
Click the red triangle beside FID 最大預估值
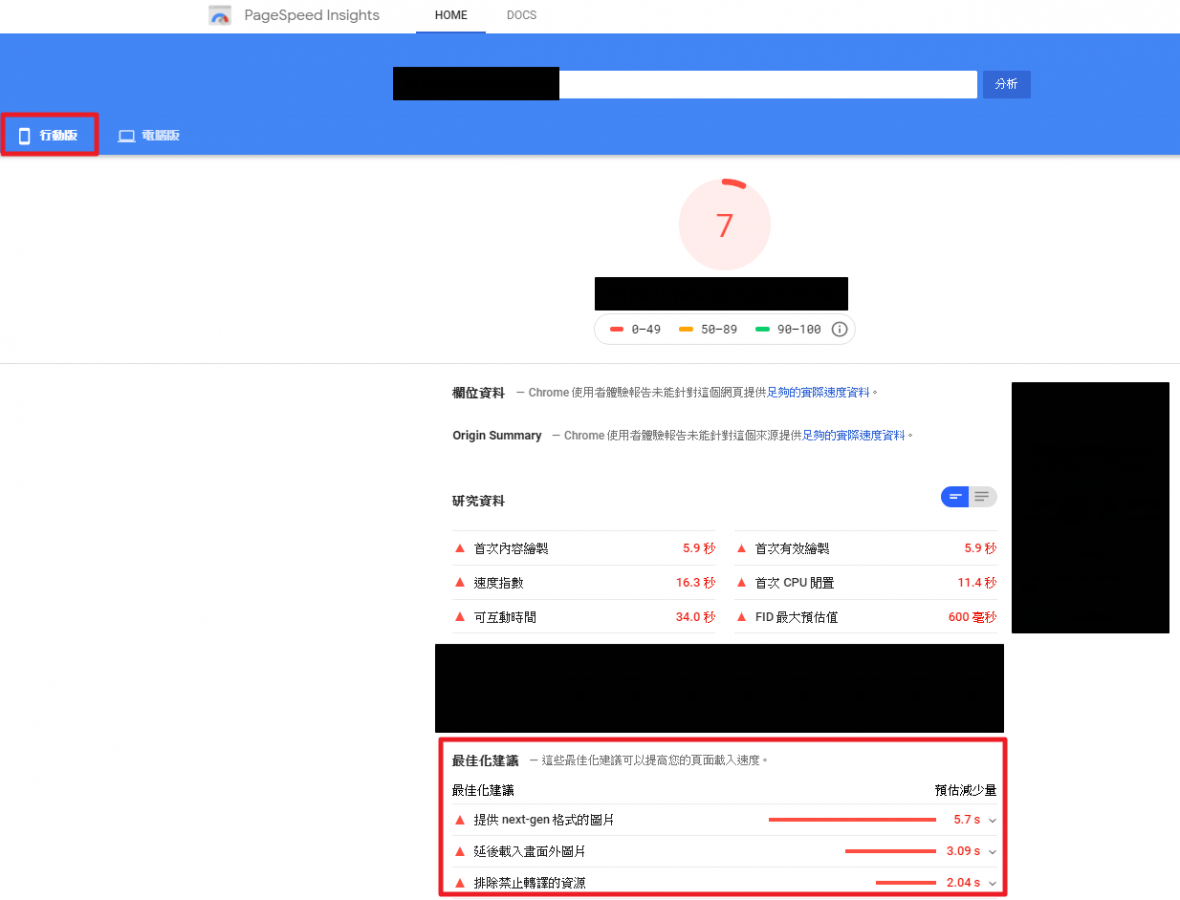pyautogui.click(x=741, y=617)
